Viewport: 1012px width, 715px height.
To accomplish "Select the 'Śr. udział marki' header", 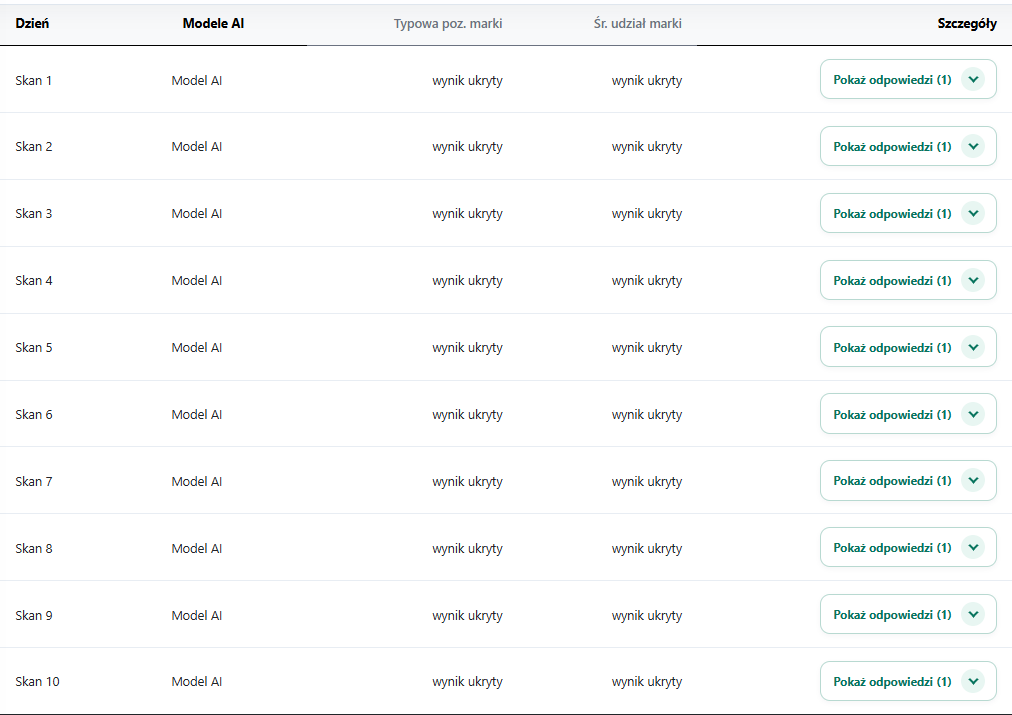I will [x=638, y=24].
